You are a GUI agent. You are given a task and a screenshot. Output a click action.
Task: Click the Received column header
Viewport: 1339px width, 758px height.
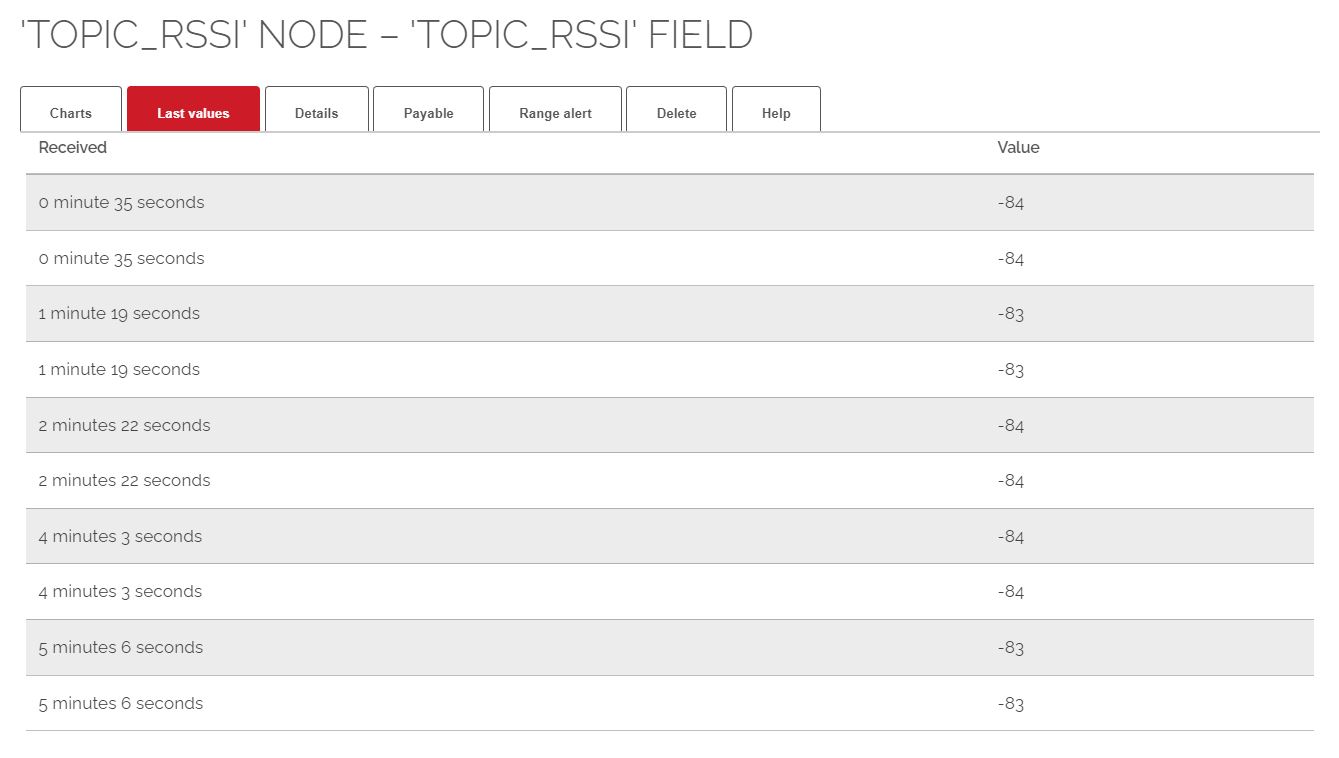click(x=73, y=148)
